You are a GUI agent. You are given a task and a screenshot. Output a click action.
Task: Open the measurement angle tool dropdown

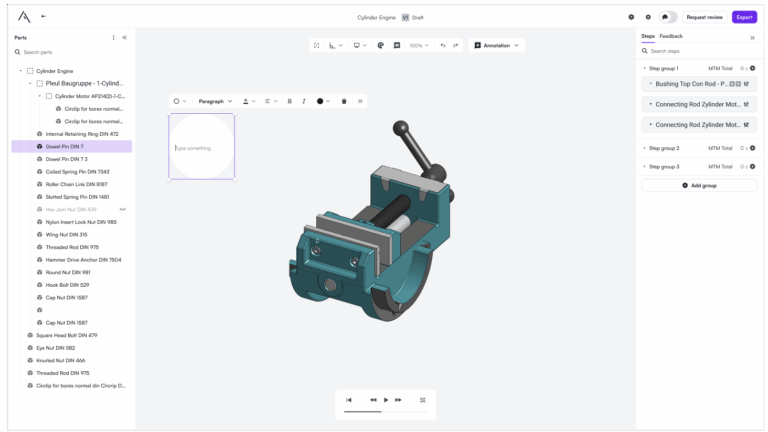[x=336, y=46]
